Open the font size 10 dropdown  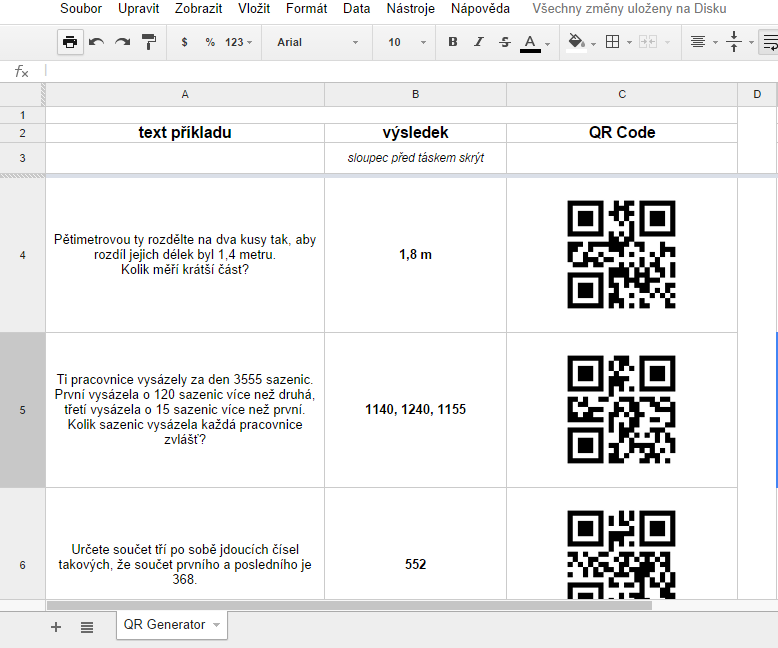click(406, 42)
